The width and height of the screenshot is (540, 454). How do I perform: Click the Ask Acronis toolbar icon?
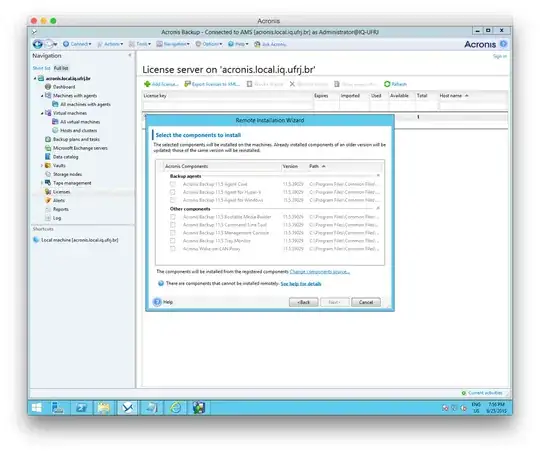257,44
